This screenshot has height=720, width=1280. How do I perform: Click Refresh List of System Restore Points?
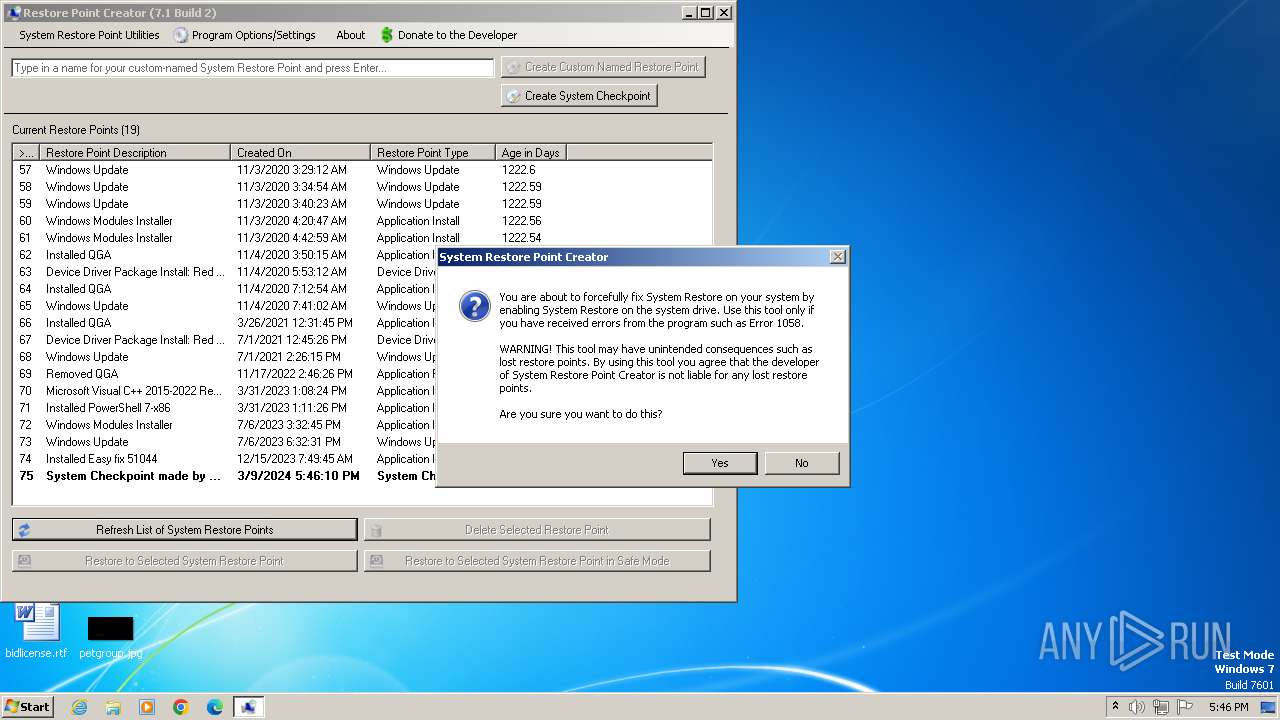point(185,530)
